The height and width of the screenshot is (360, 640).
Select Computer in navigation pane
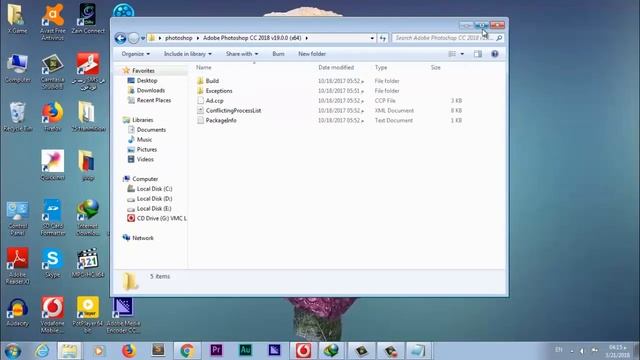pos(145,179)
